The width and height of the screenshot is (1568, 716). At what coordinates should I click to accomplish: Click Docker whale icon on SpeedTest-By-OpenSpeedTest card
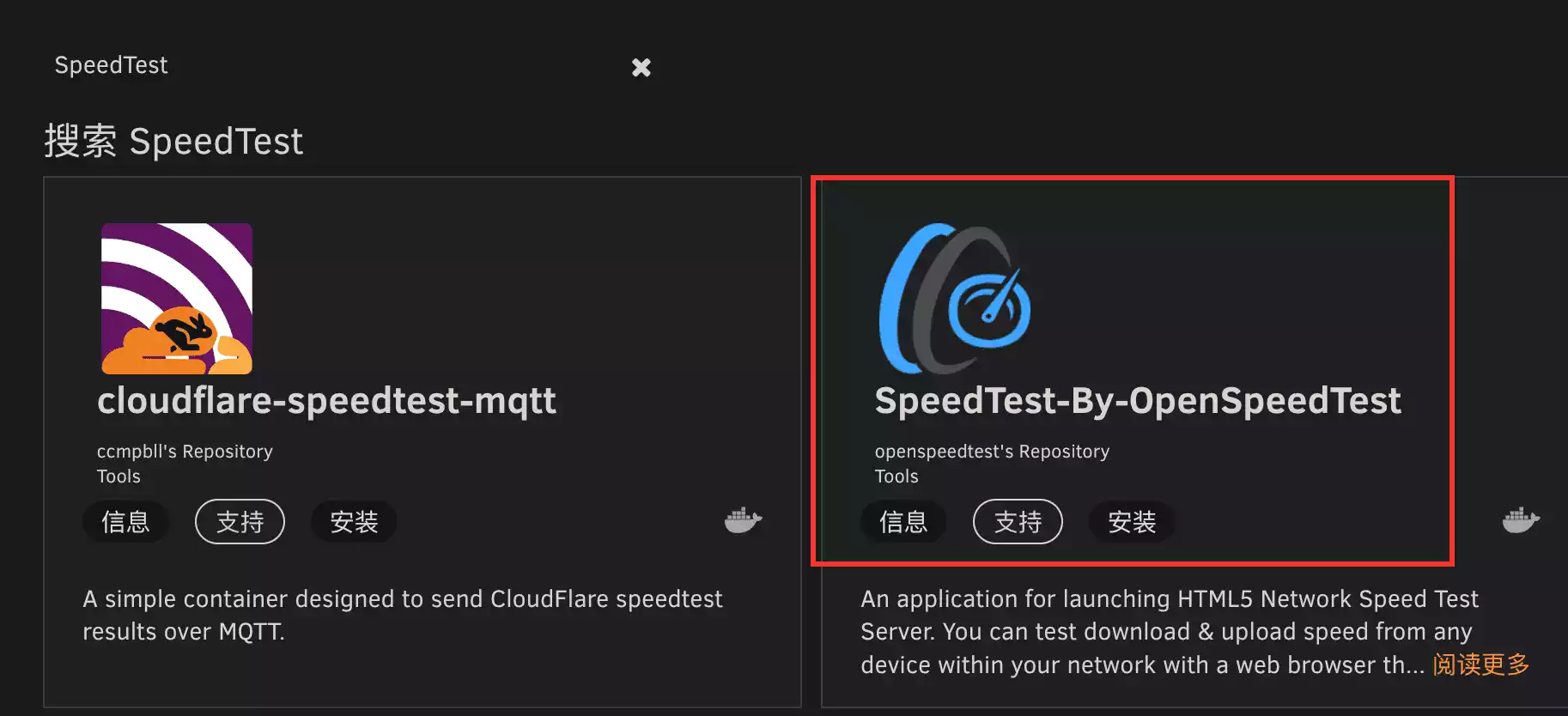pos(1520,520)
